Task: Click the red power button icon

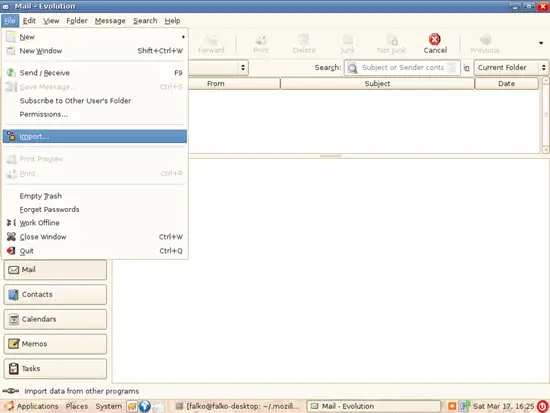Action: click(x=543, y=406)
